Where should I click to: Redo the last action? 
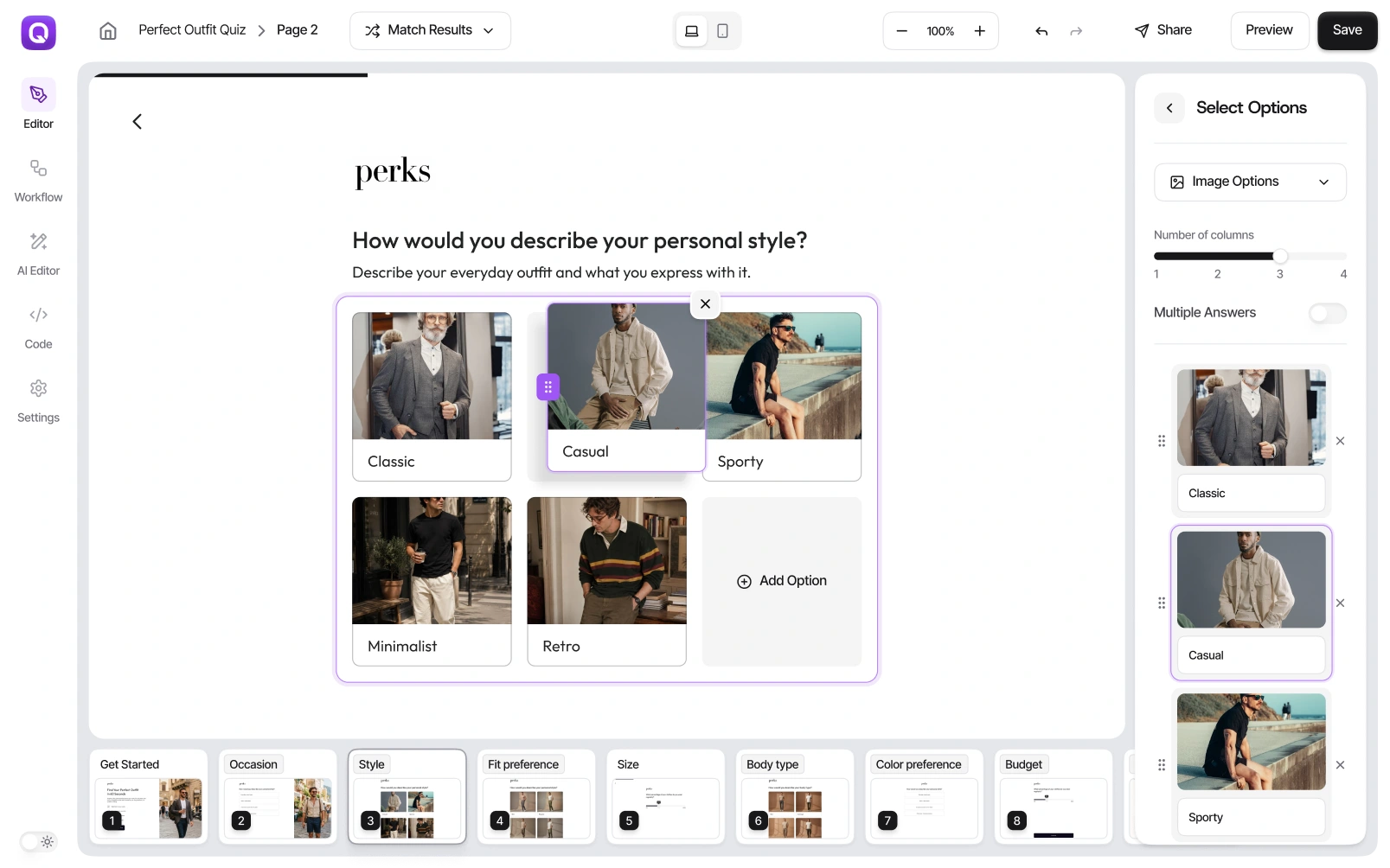click(1076, 31)
